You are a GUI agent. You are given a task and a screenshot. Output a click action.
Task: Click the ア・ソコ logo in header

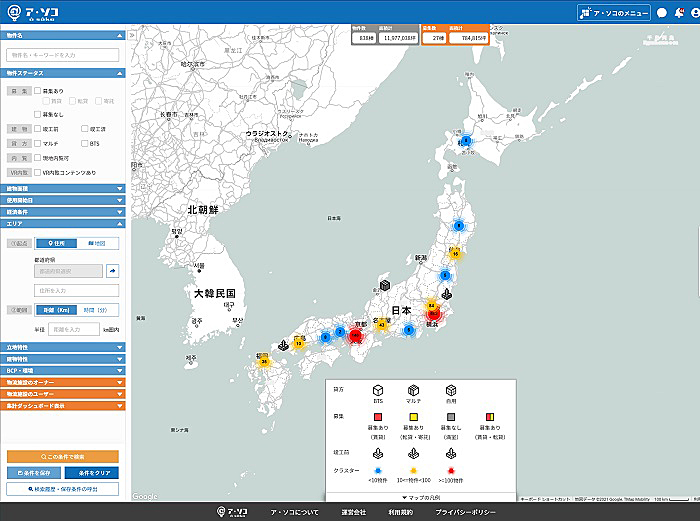click(32, 12)
